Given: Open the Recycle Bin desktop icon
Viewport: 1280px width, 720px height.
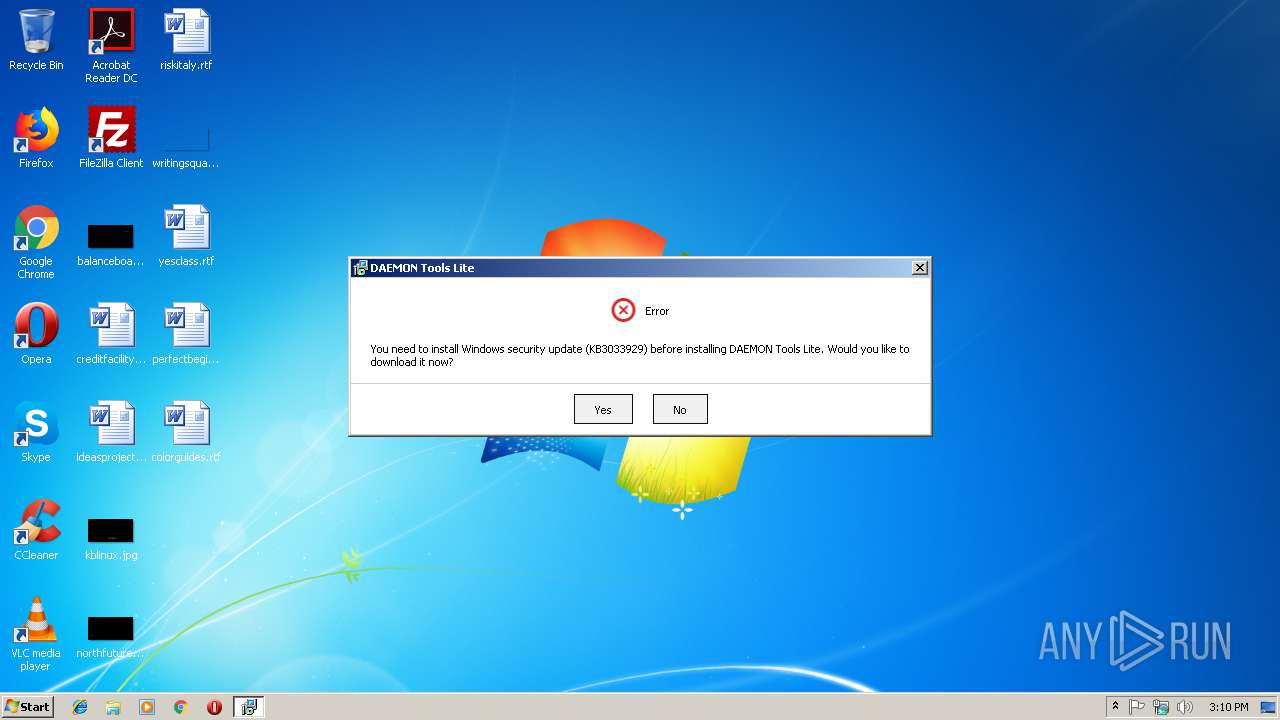Looking at the screenshot, I should click(x=36, y=40).
